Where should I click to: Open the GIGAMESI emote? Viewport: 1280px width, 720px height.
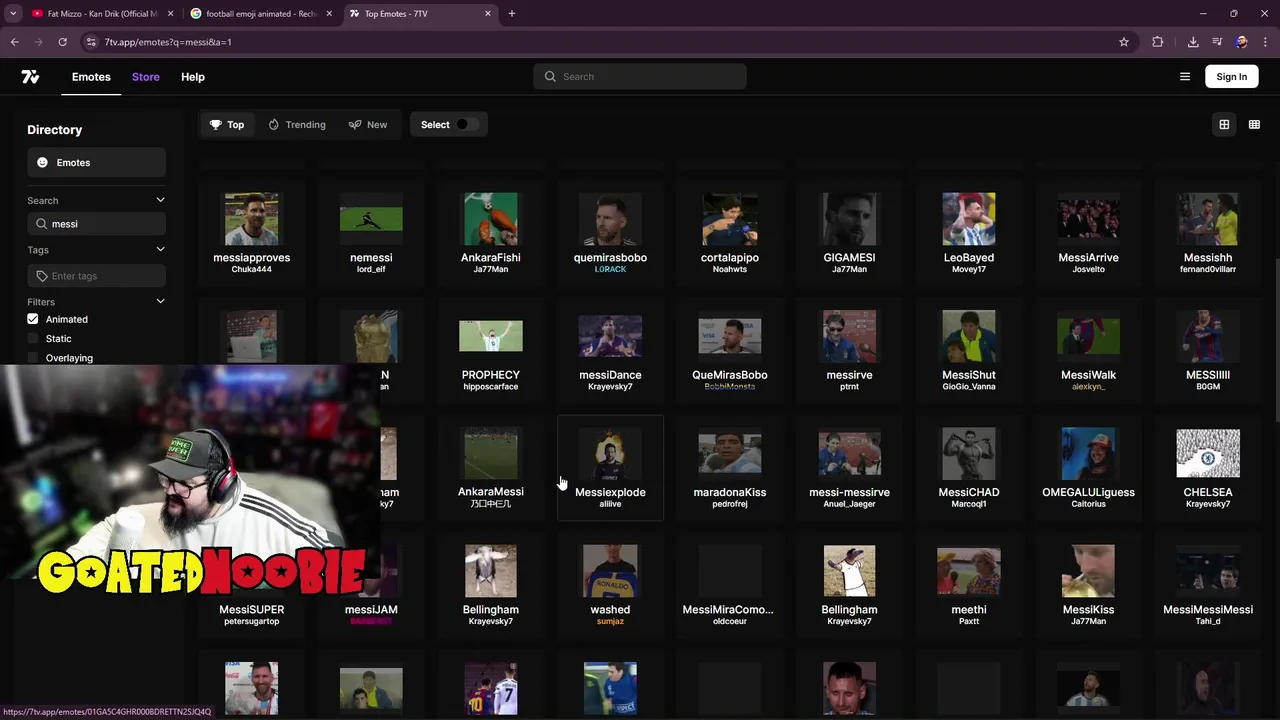point(849,233)
